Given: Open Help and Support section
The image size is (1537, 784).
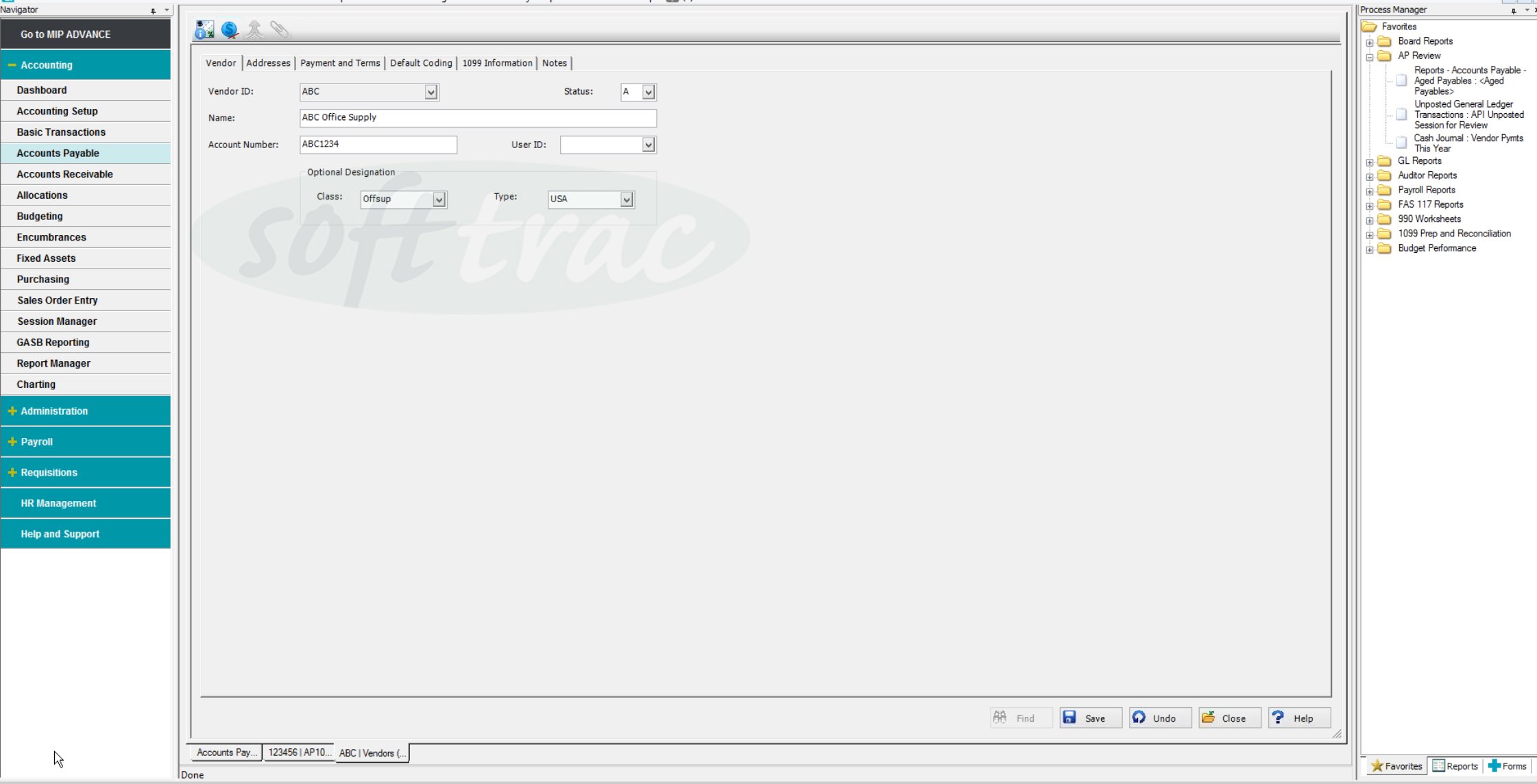Looking at the screenshot, I should point(86,534).
